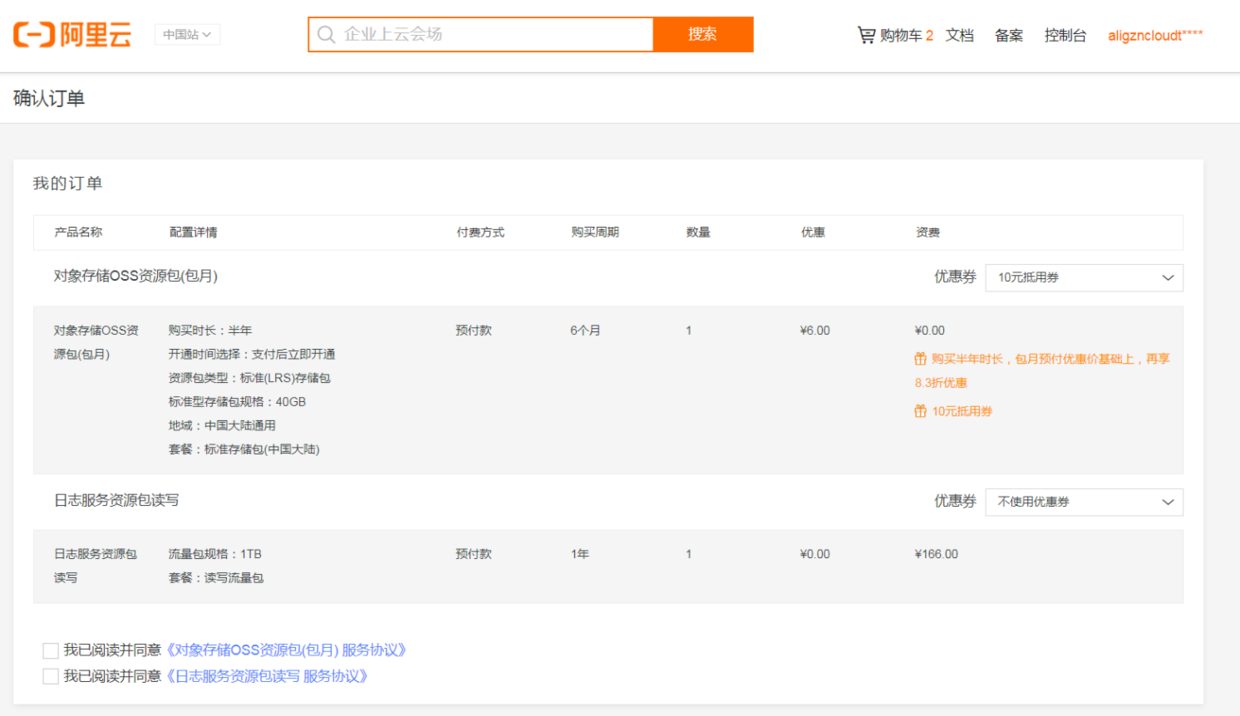Check the 对象存储OSS资源包(包月) agreement checkbox
The height and width of the screenshot is (716, 1240).
pyautogui.click(x=50, y=649)
